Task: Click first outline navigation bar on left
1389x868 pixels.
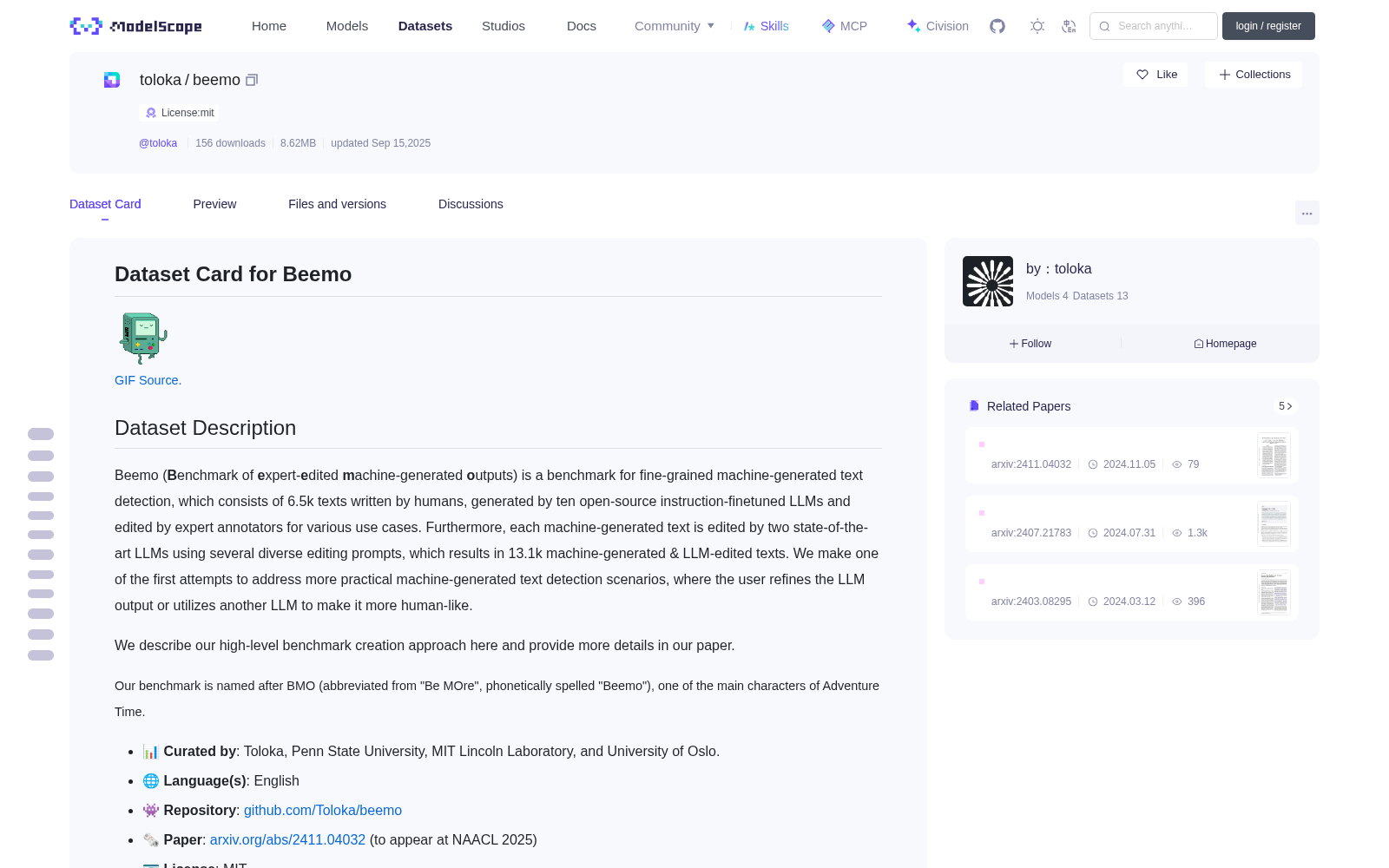Action: (41, 434)
